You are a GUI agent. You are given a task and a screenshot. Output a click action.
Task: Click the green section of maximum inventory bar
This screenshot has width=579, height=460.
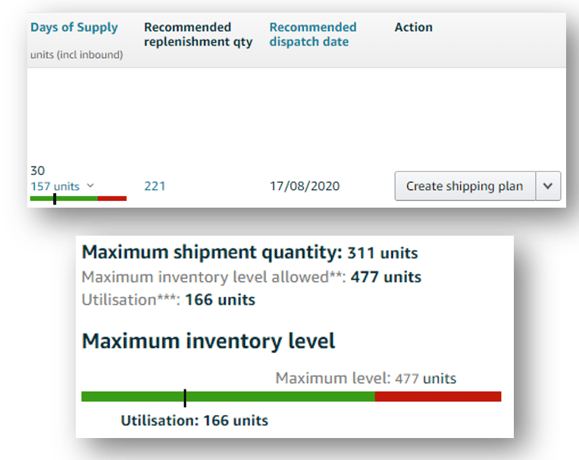(228, 397)
